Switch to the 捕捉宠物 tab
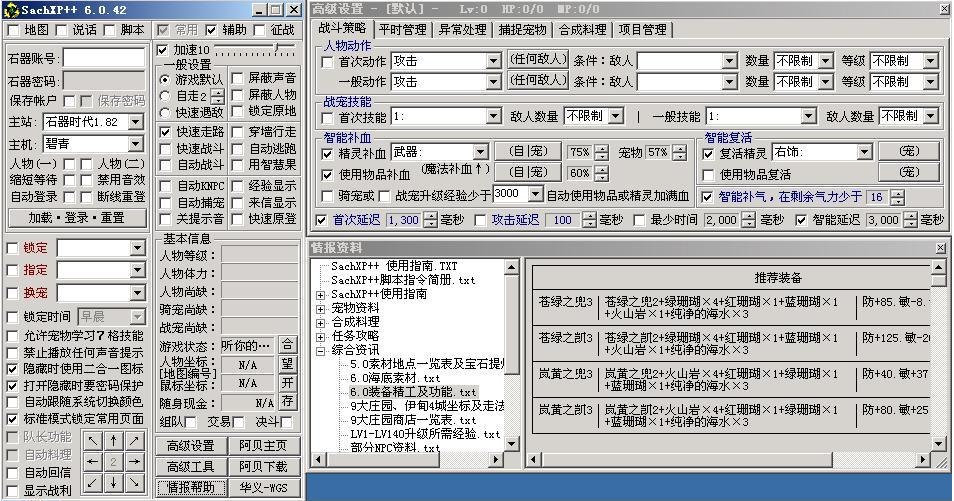 click(x=523, y=30)
